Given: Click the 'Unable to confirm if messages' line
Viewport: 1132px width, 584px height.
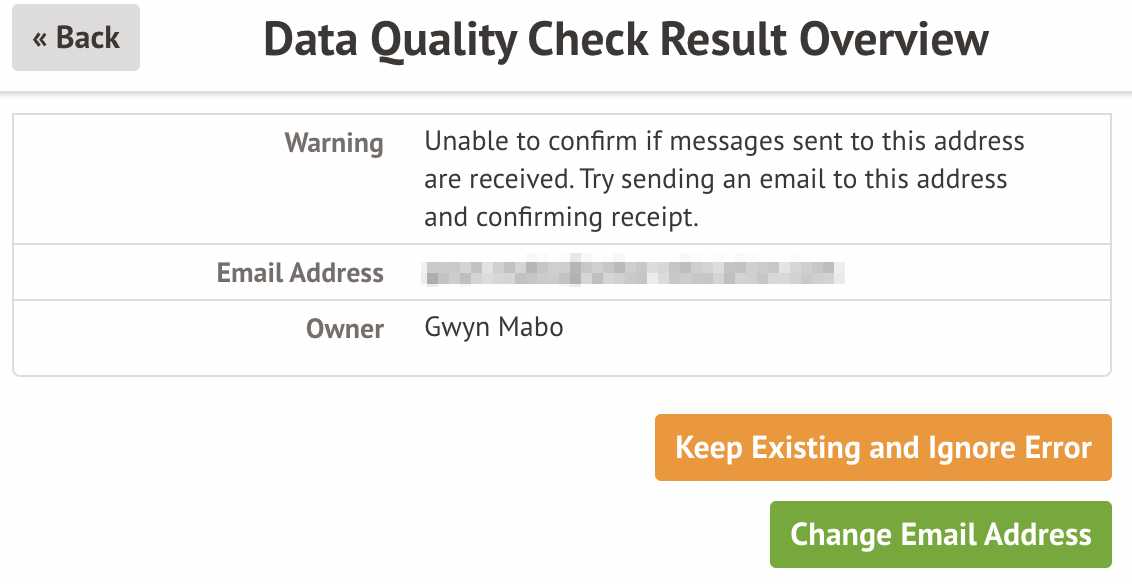Looking at the screenshot, I should click(724, 141).
